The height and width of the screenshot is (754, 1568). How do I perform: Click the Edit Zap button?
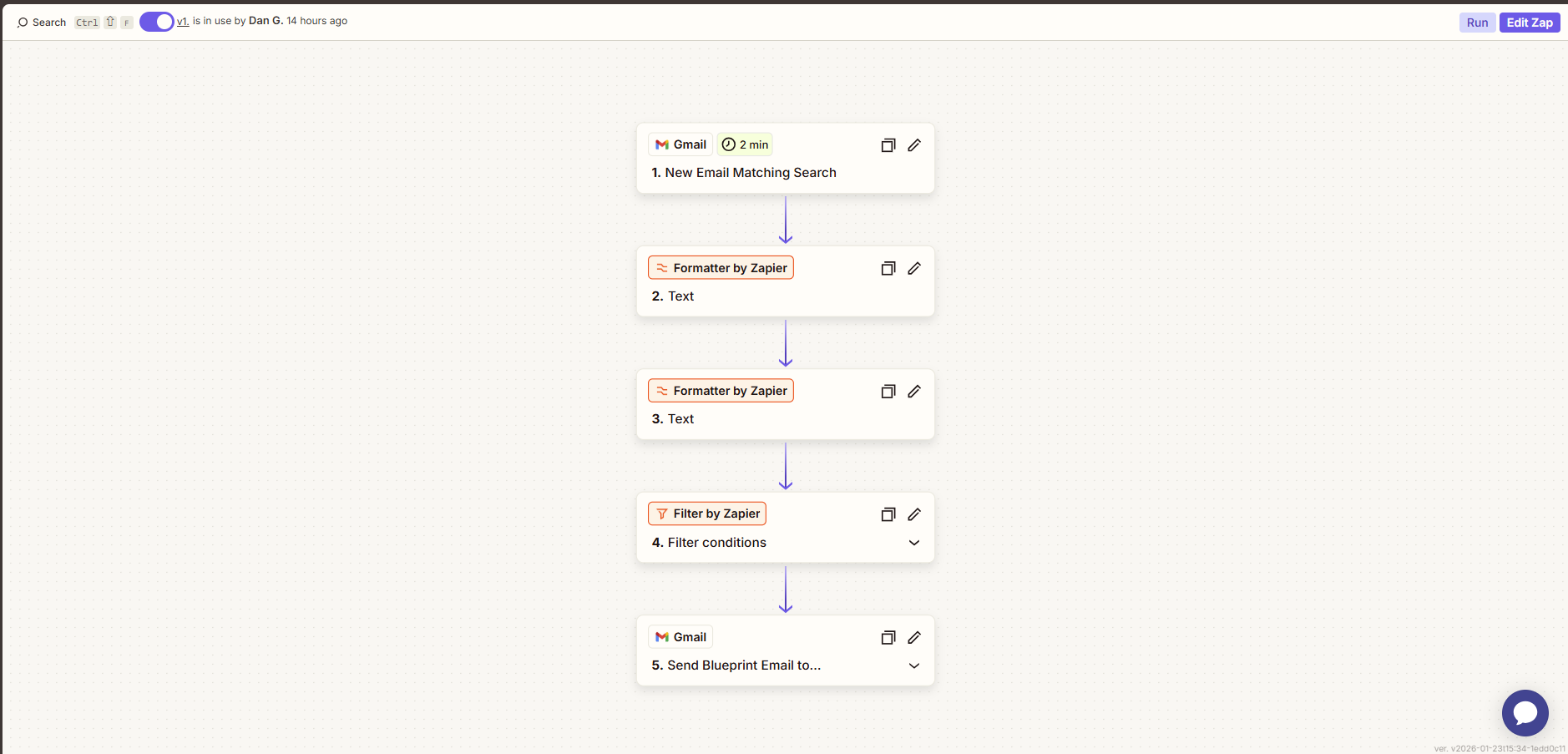coord(1529,23)
